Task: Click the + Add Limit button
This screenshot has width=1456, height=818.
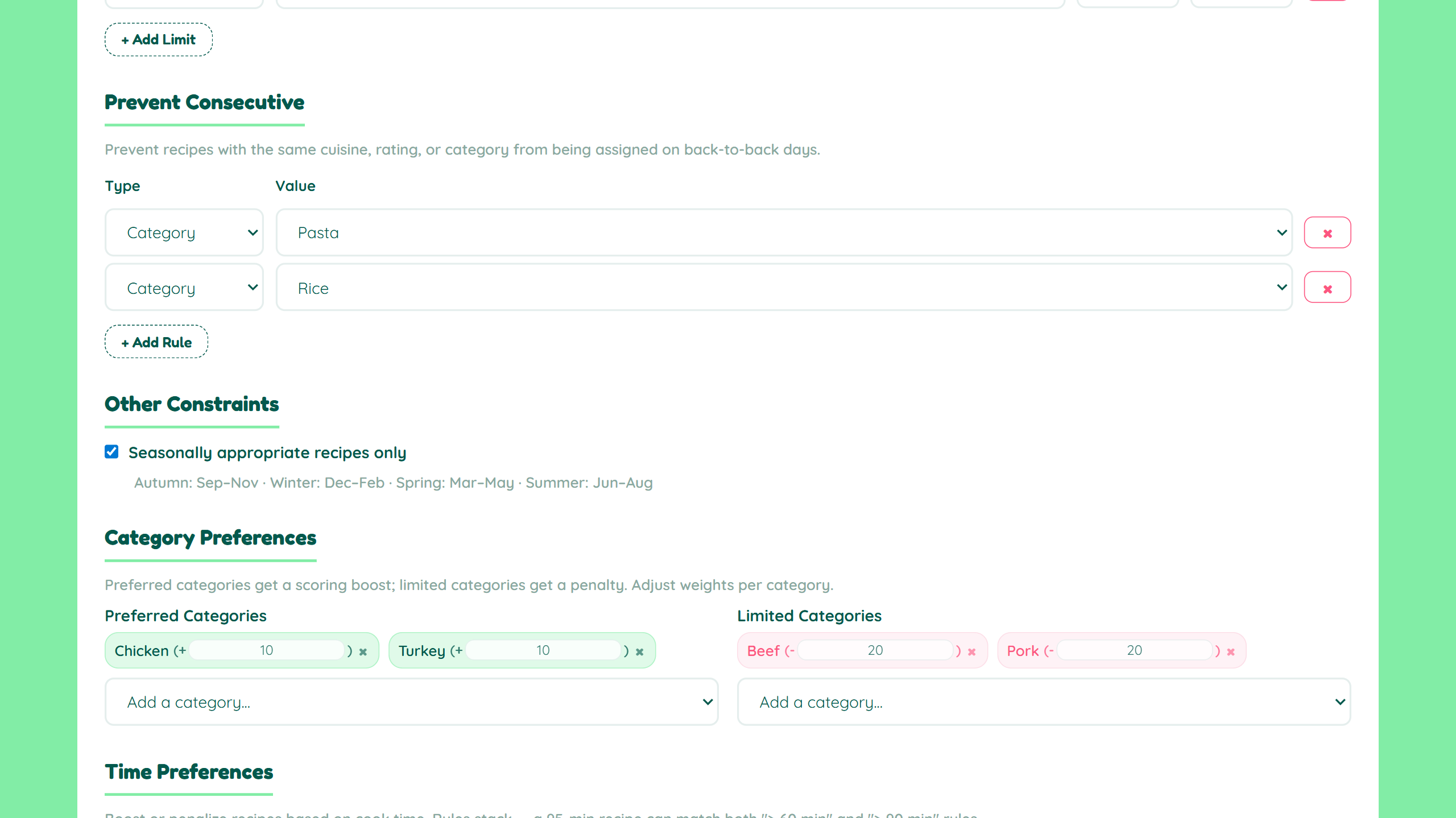Action: tap(159, 39)
